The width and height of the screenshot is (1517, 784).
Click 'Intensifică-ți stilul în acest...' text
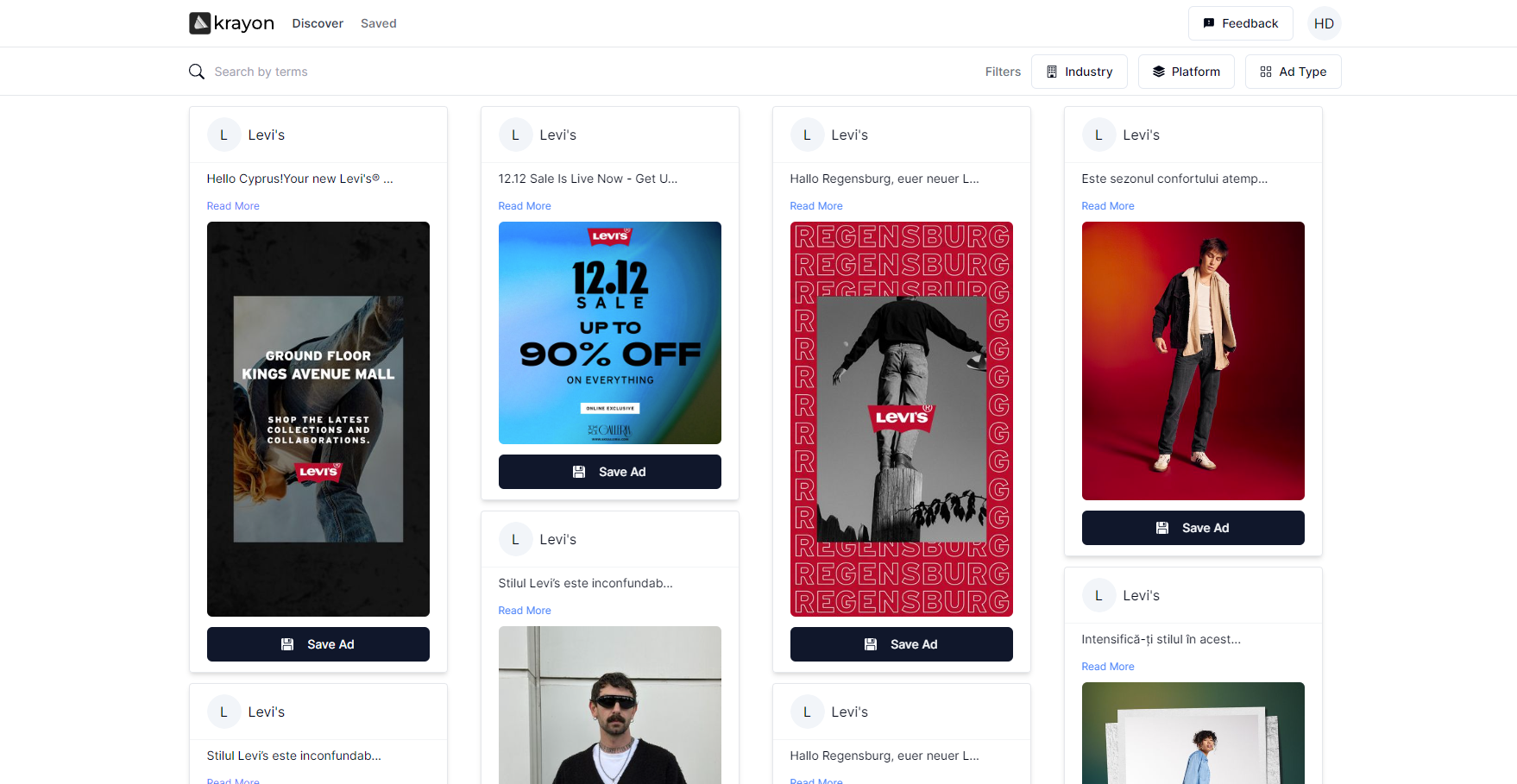pyautogui.click(x=1161, y=639)
